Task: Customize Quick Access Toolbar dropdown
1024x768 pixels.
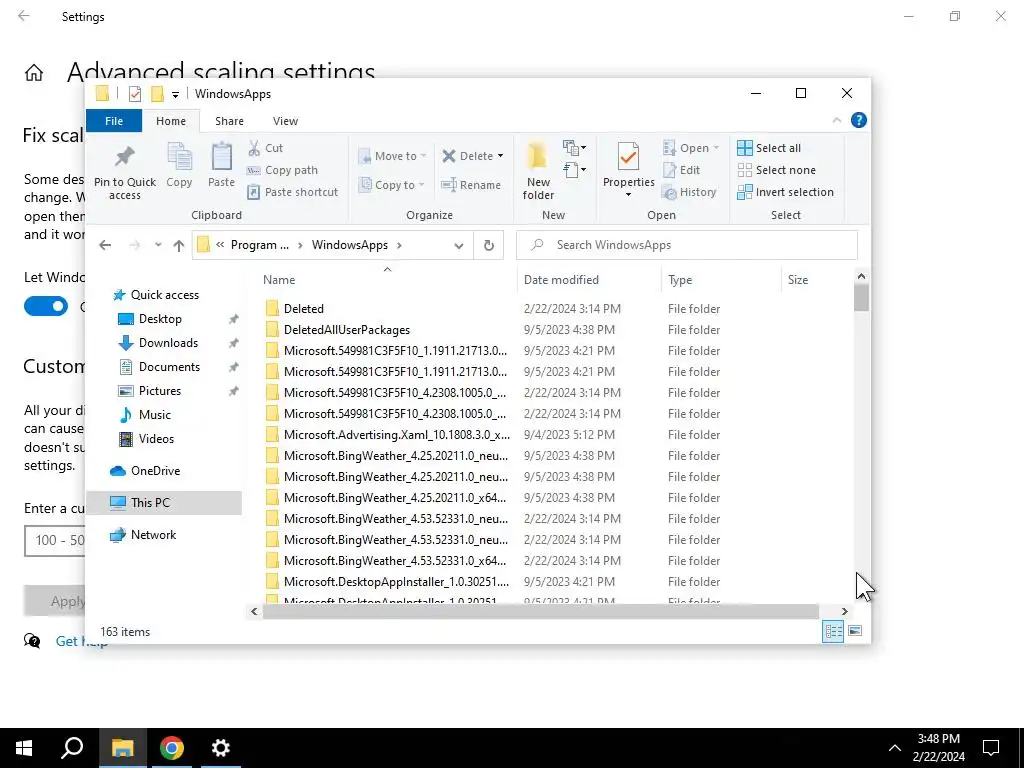Action: point(175,94)
